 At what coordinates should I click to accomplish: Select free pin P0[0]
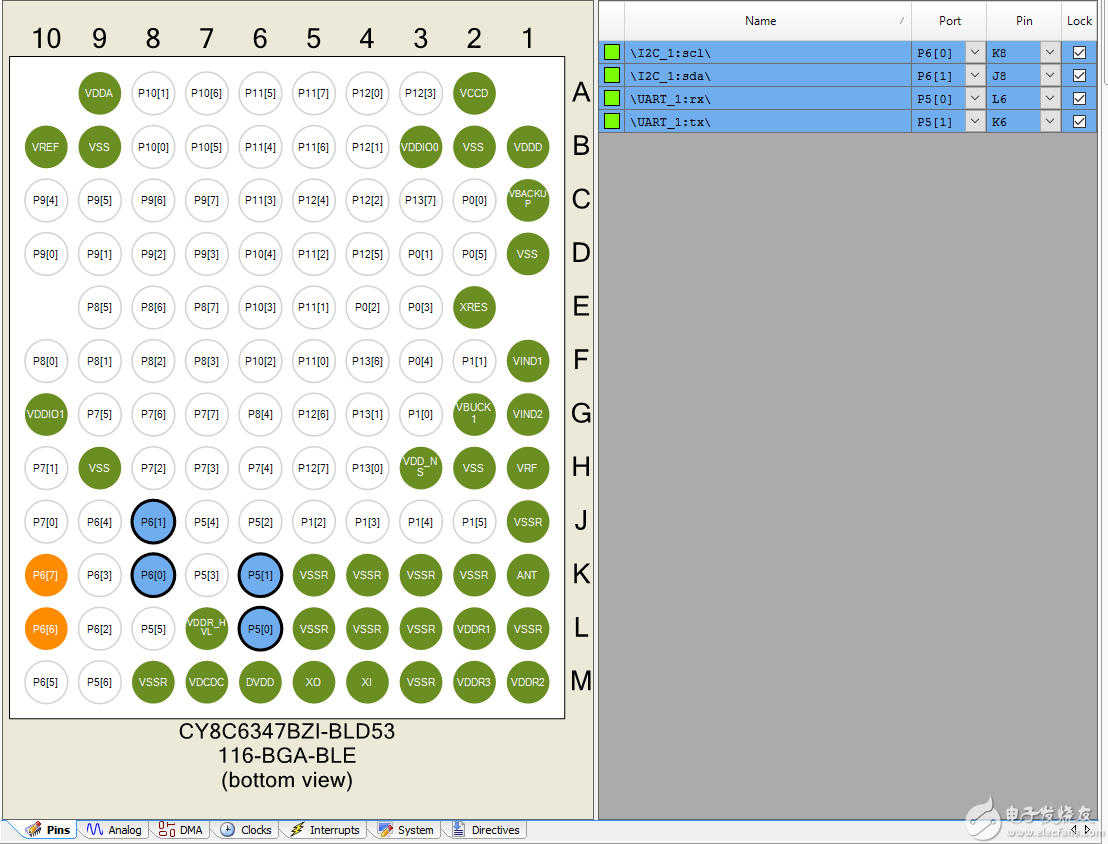click(x=474, y=200)
